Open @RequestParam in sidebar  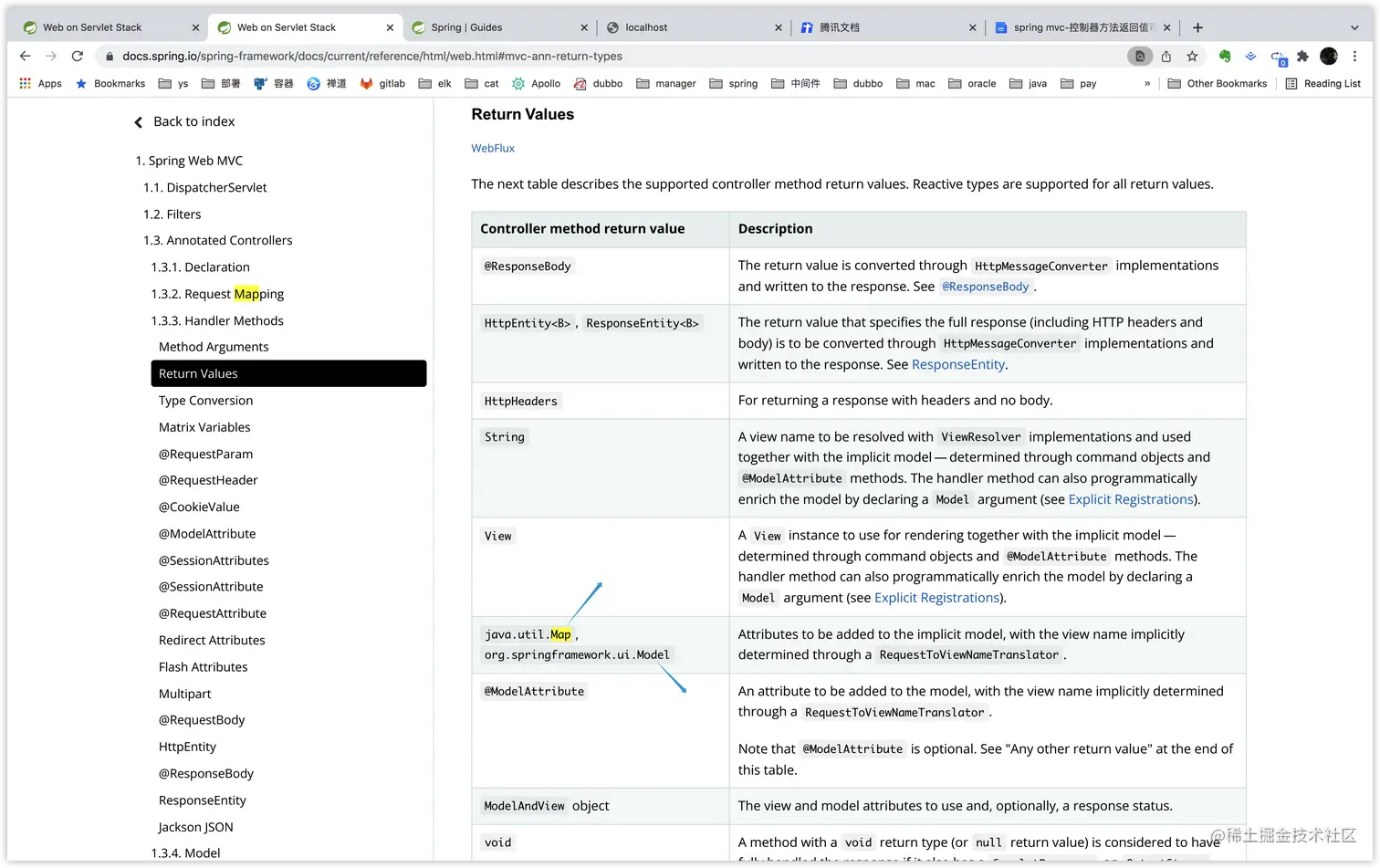click(x=205, y=454)
